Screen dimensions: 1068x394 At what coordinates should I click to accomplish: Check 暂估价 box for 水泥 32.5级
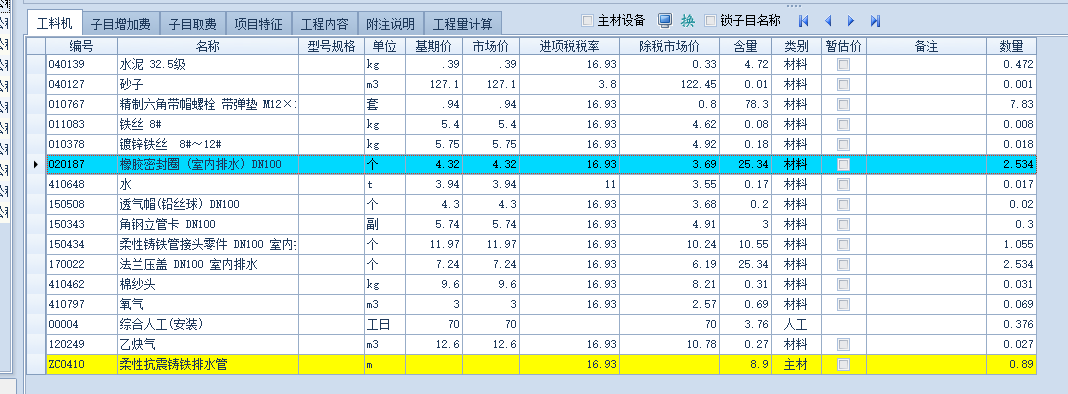843,65
